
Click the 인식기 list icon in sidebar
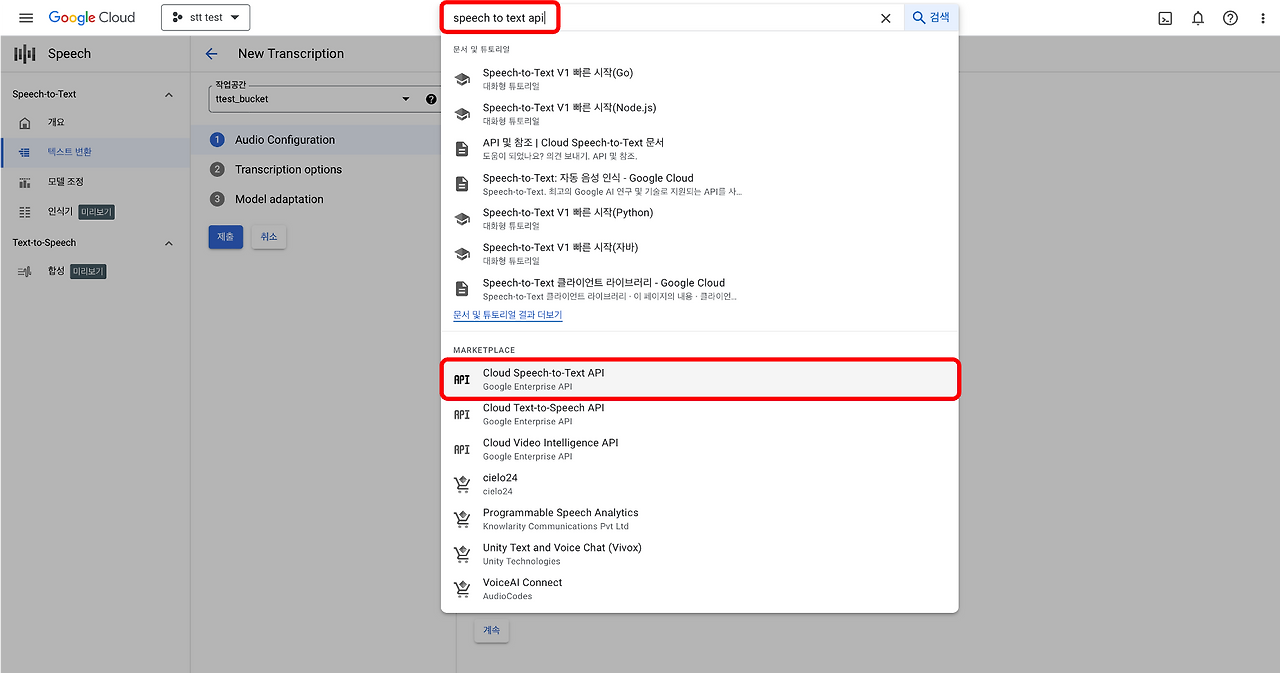(25, 212)
